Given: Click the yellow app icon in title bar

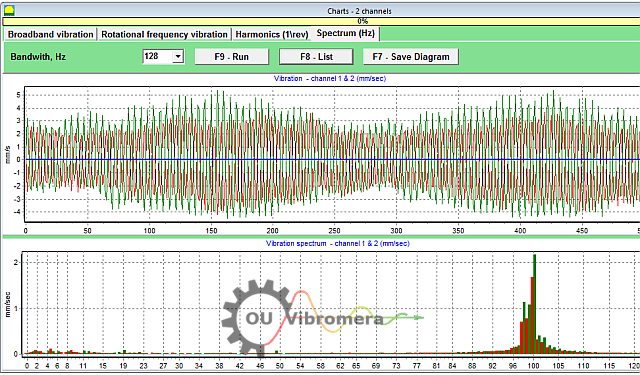Looking at the screenshot, I should [x=9, y=10].
